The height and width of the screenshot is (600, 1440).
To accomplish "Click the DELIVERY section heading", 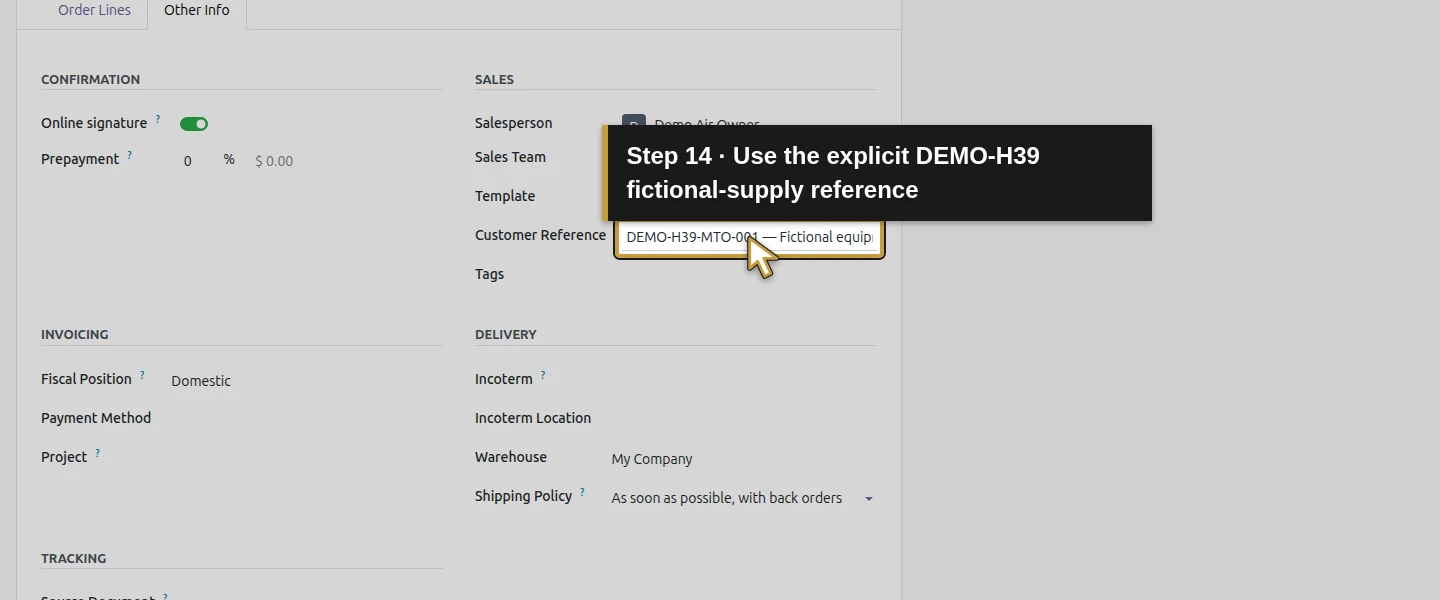I will click(x=506, y=335).
